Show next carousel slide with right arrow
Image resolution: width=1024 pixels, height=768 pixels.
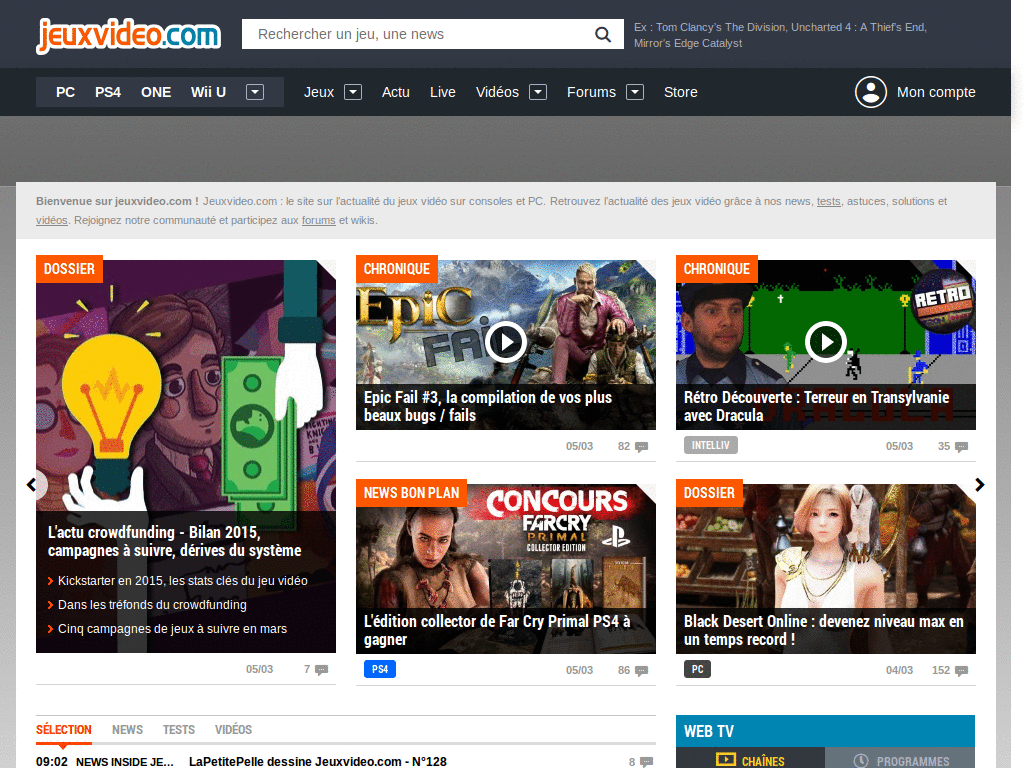[x=980, y=485]
